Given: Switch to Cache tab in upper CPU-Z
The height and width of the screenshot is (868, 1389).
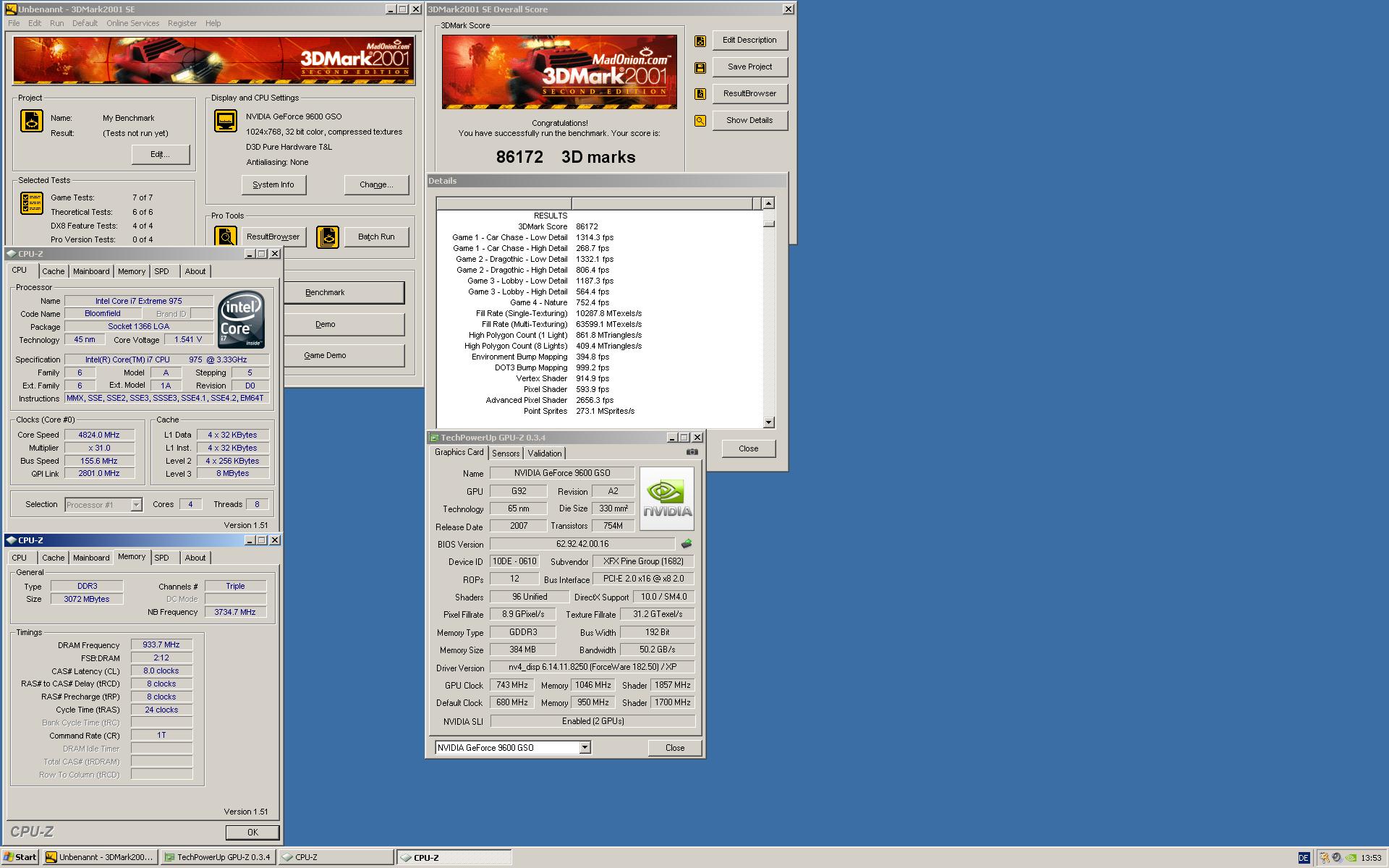Looking at the screenshot, I should (53, 271).
